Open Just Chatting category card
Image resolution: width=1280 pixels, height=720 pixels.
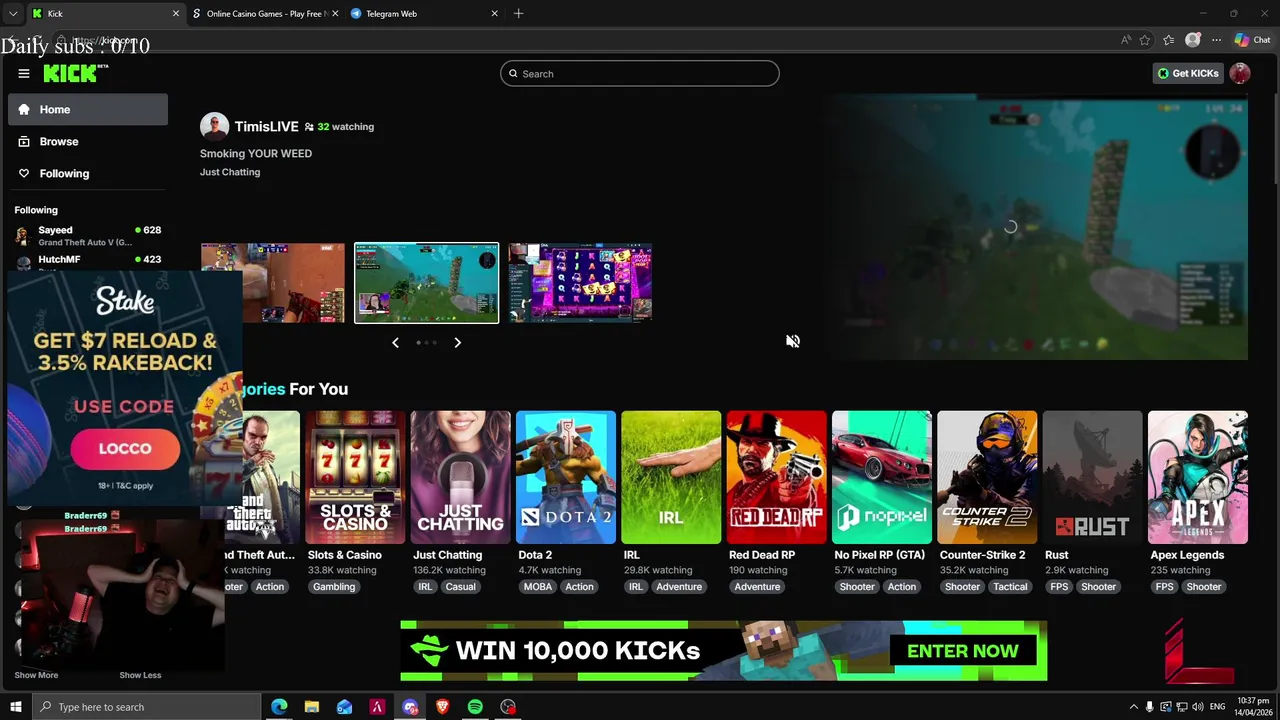(x=460, y=477)
